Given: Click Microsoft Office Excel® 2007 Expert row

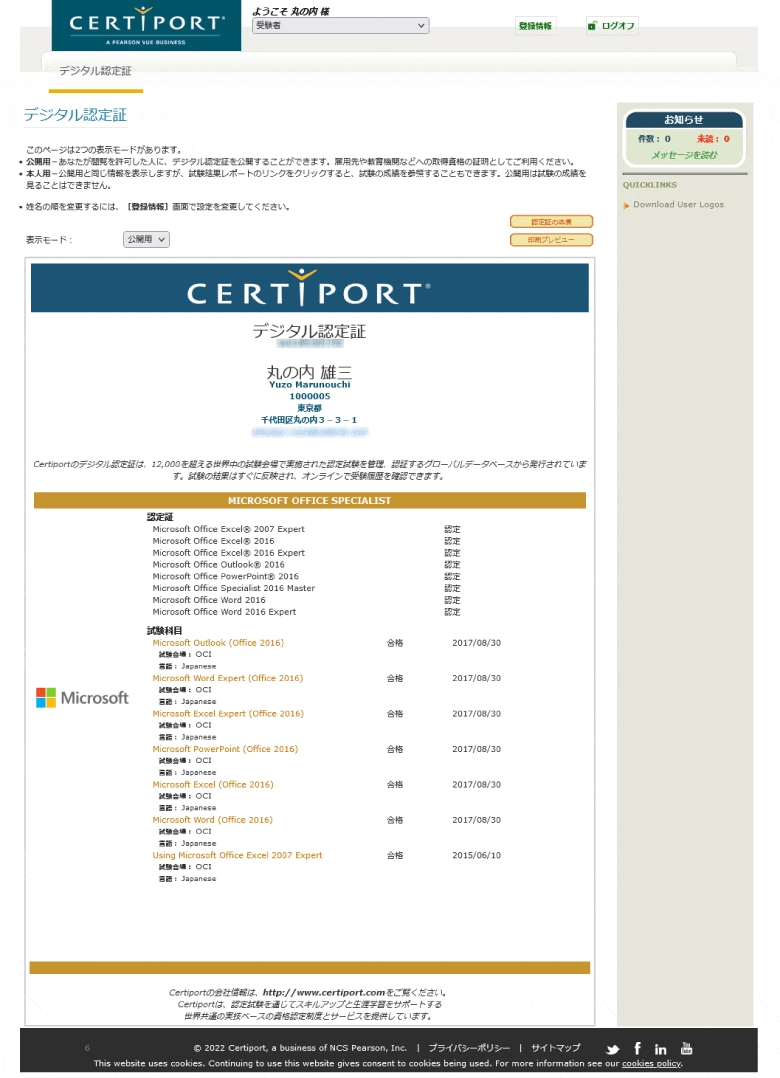Looking at the screenshot, I should point(306,529).
